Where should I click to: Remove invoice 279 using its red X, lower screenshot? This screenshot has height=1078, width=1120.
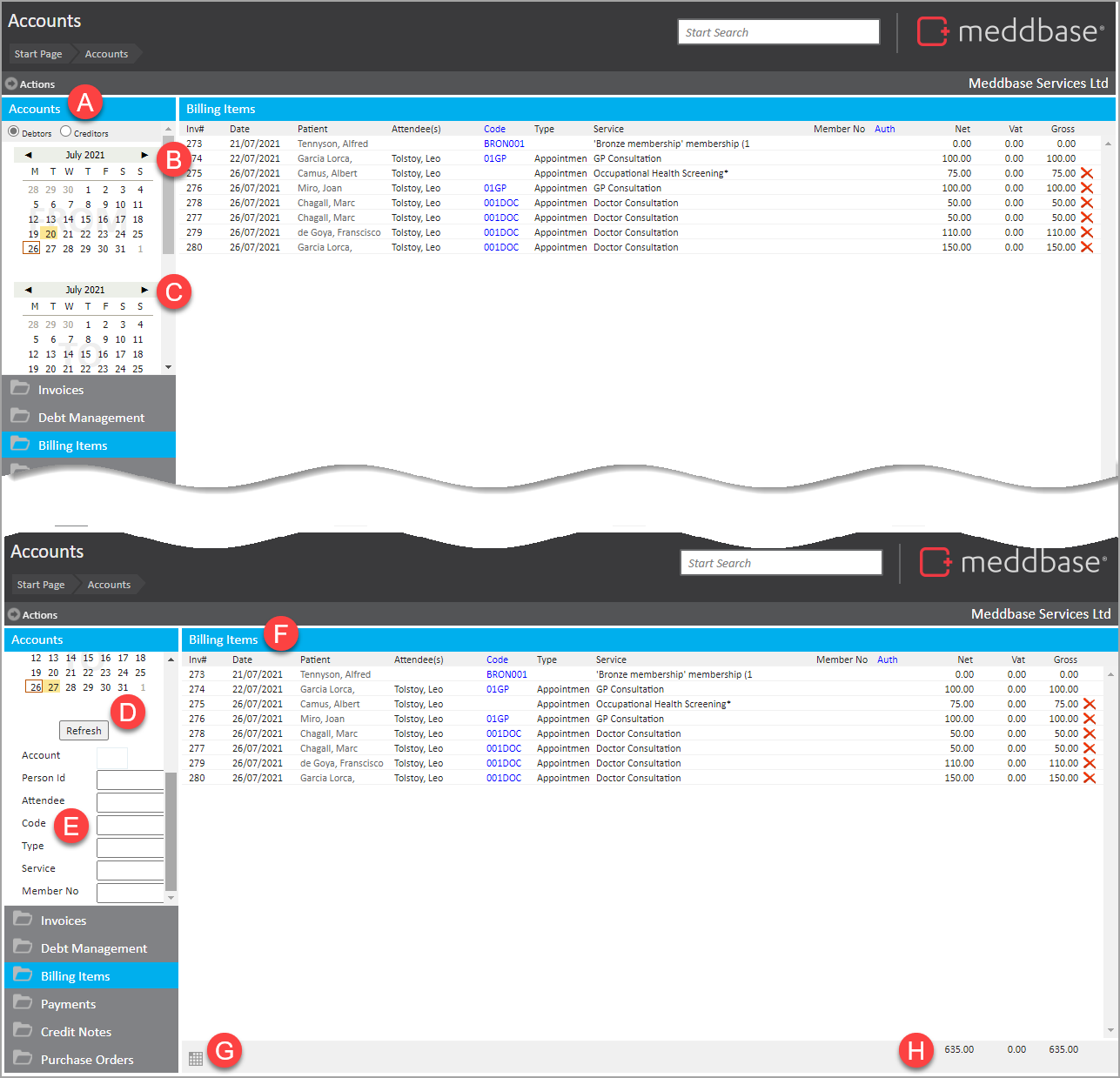(1090, 763)
